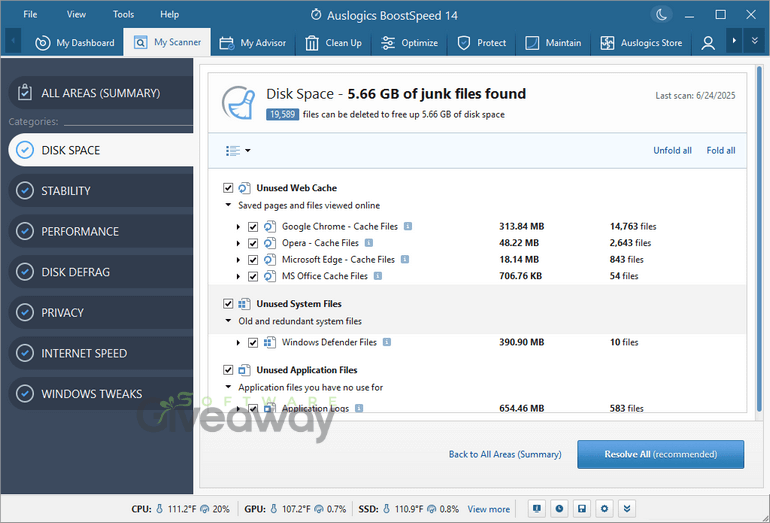Collapse Saved pages and files viewed online

[x=228, y=205]
